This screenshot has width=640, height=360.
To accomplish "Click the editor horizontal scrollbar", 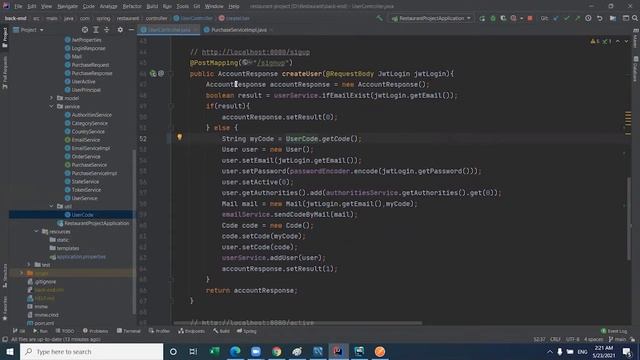I will point(298,323).
